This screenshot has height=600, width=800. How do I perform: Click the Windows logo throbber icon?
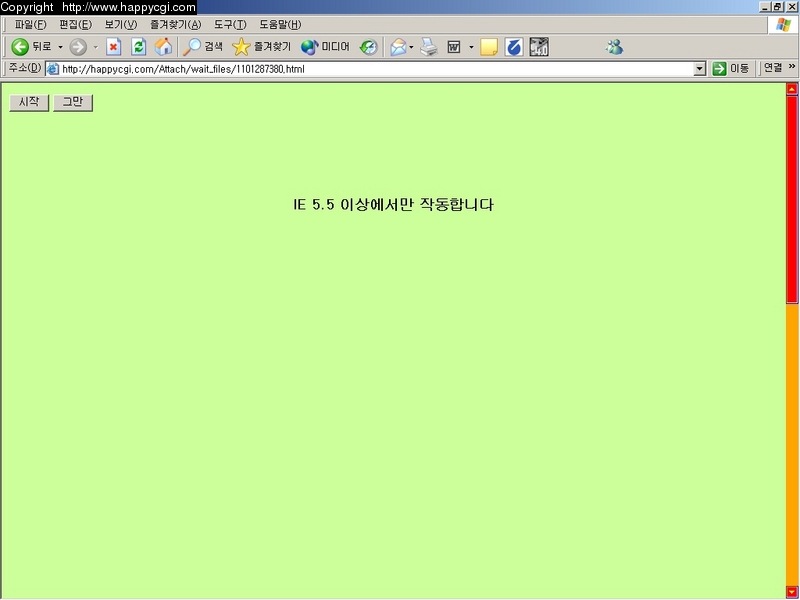(x=783, y=24)
